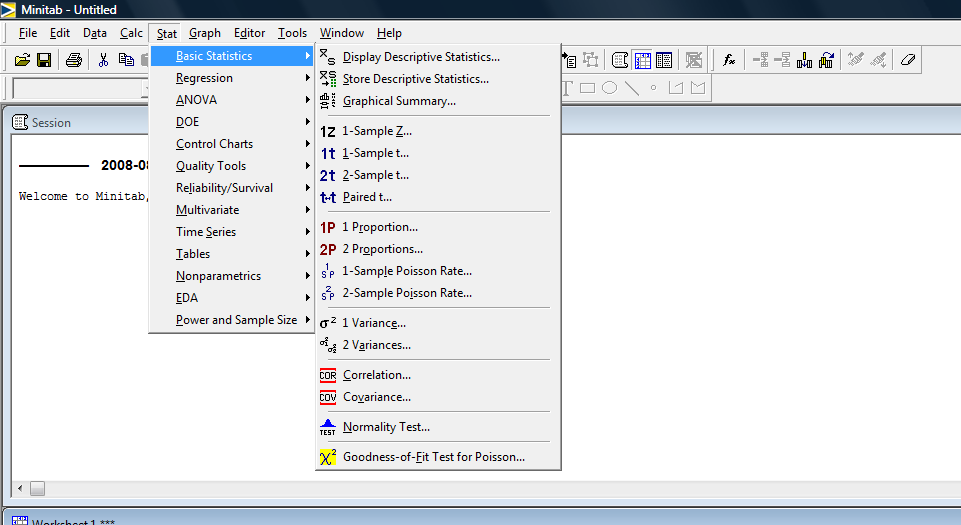The width and height of the screenshot is (961, 525).
Task: Choose the 2 Variances test
Action: 438,346
